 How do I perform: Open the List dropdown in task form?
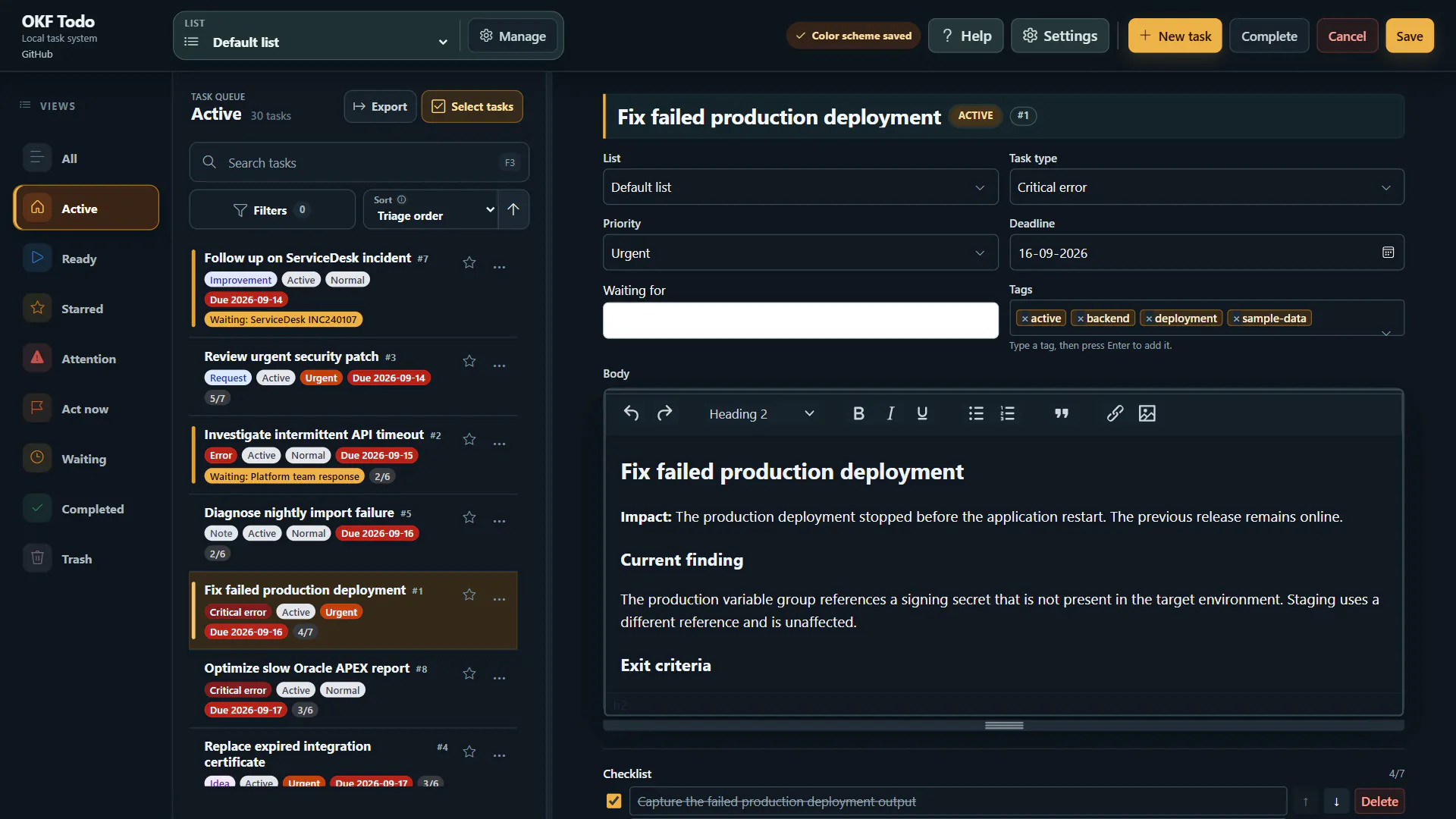(x=800, y=187)
